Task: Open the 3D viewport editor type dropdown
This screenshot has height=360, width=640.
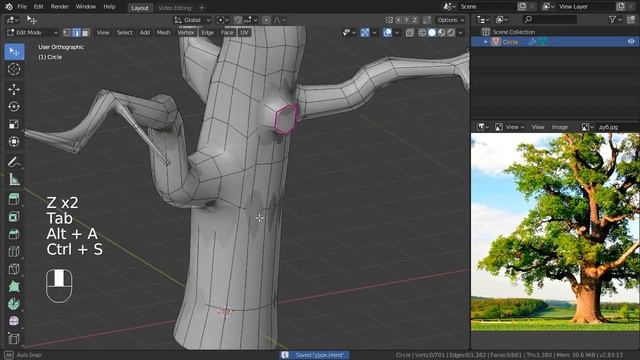Action: [12, 20]
